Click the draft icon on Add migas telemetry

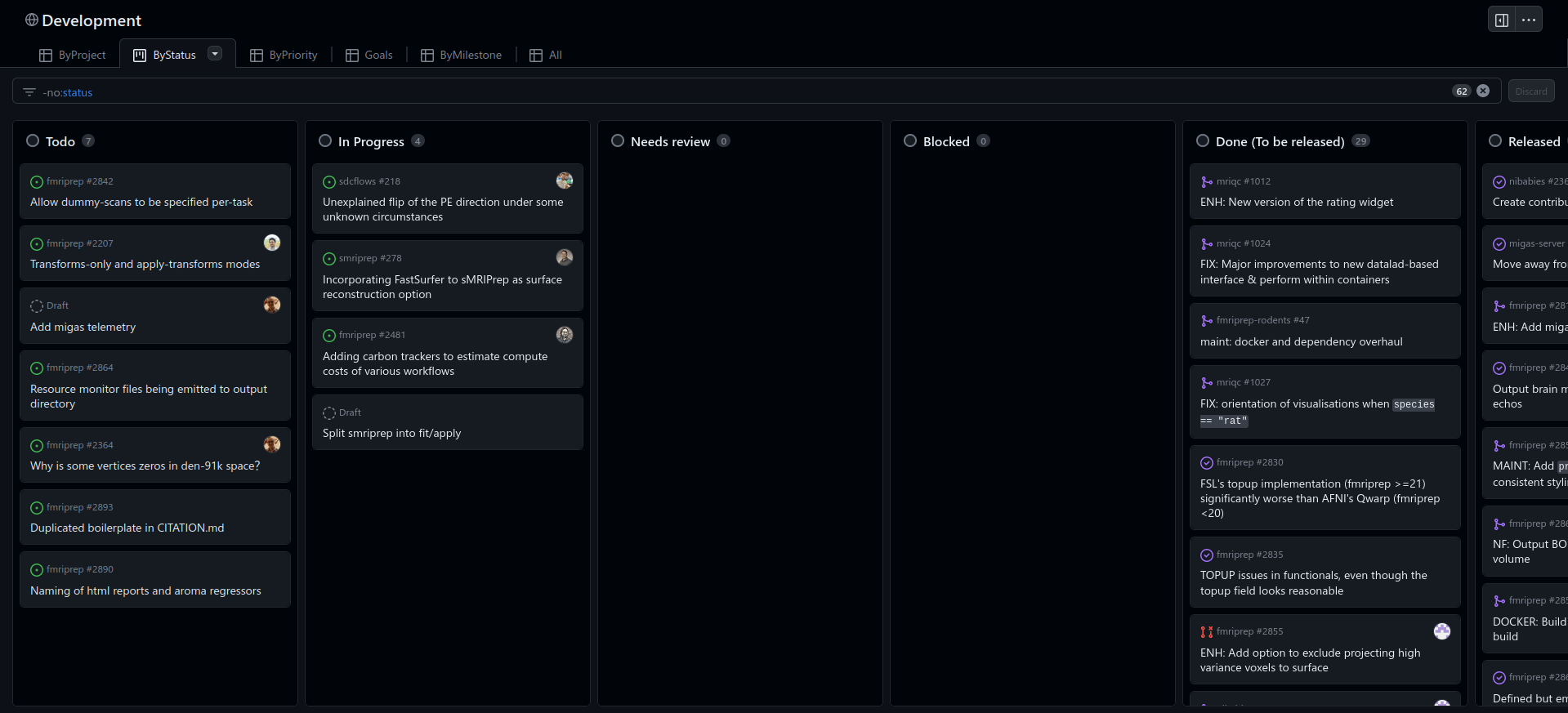(37, 306)
